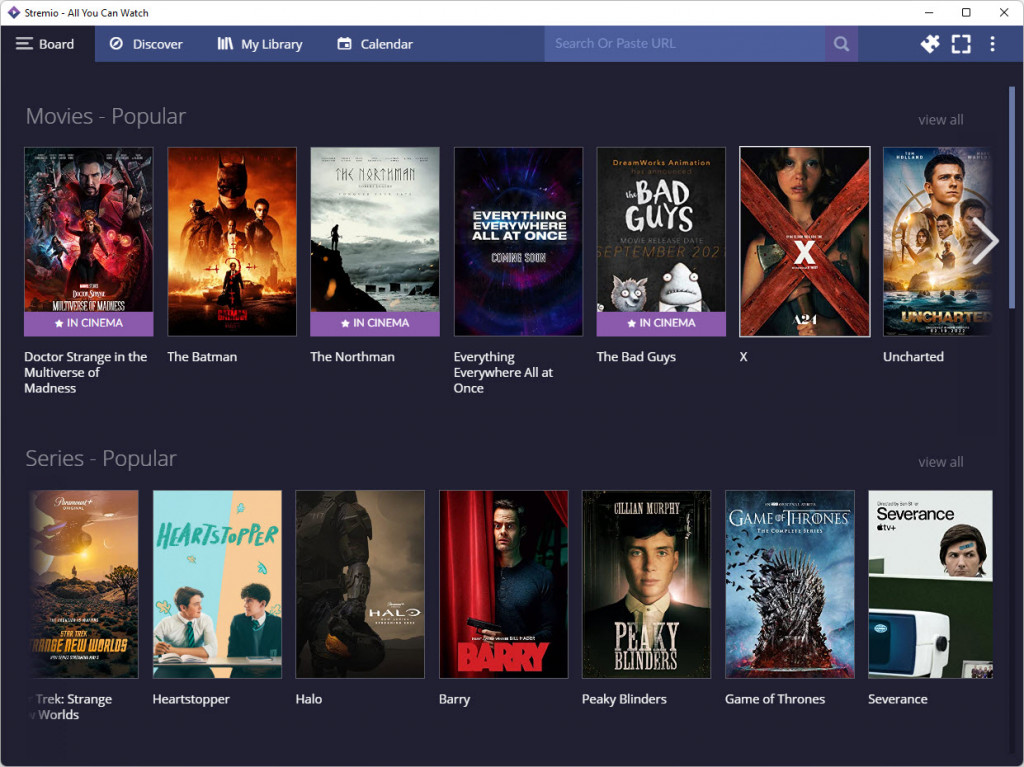This screenshot has height=767, width=1024.
Task: Open The Northman poster
Action: pos(375,242)
